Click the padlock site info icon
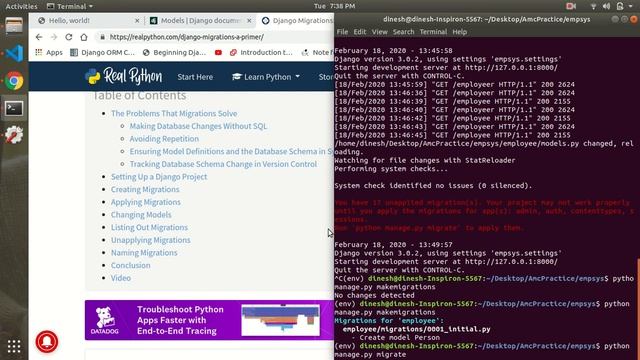640x360 pixels. [x=102, y=37]
